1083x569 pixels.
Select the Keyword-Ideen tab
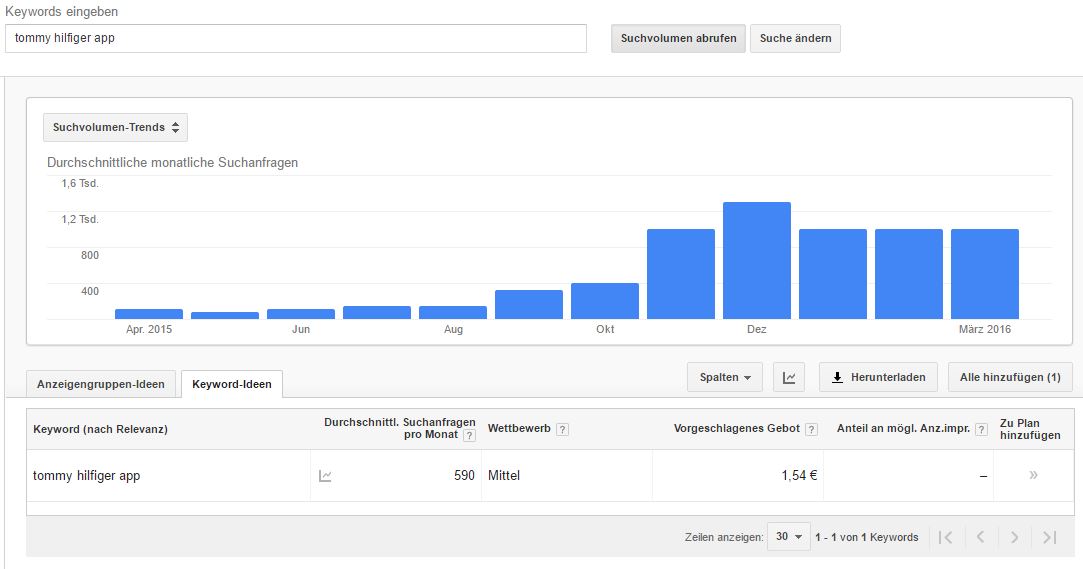[232, 384]
